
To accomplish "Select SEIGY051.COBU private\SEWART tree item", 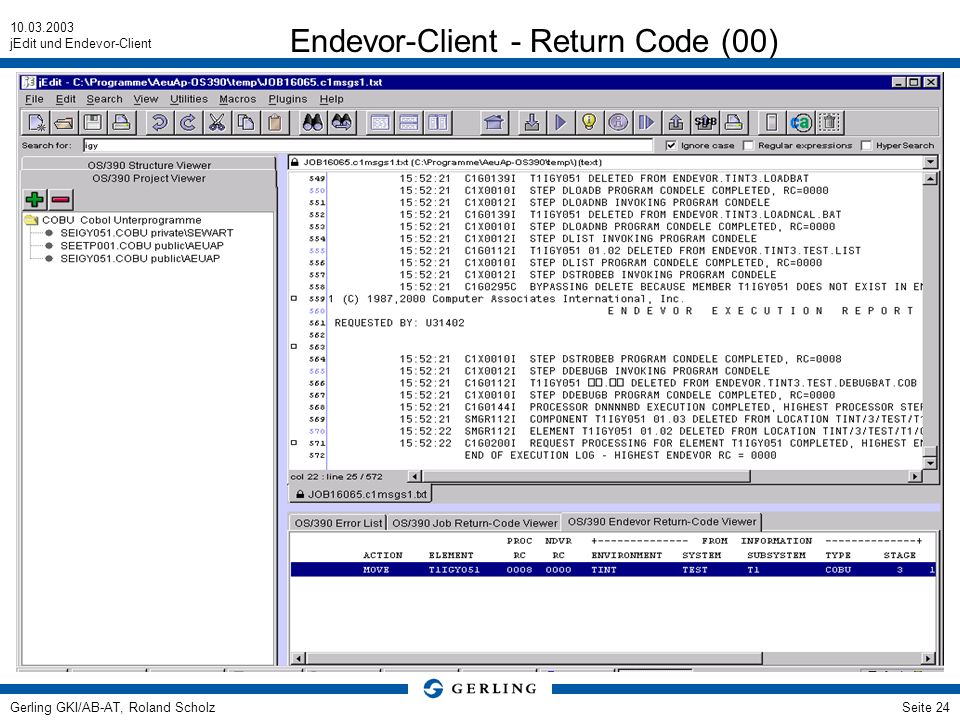I will tap(146, 233).
